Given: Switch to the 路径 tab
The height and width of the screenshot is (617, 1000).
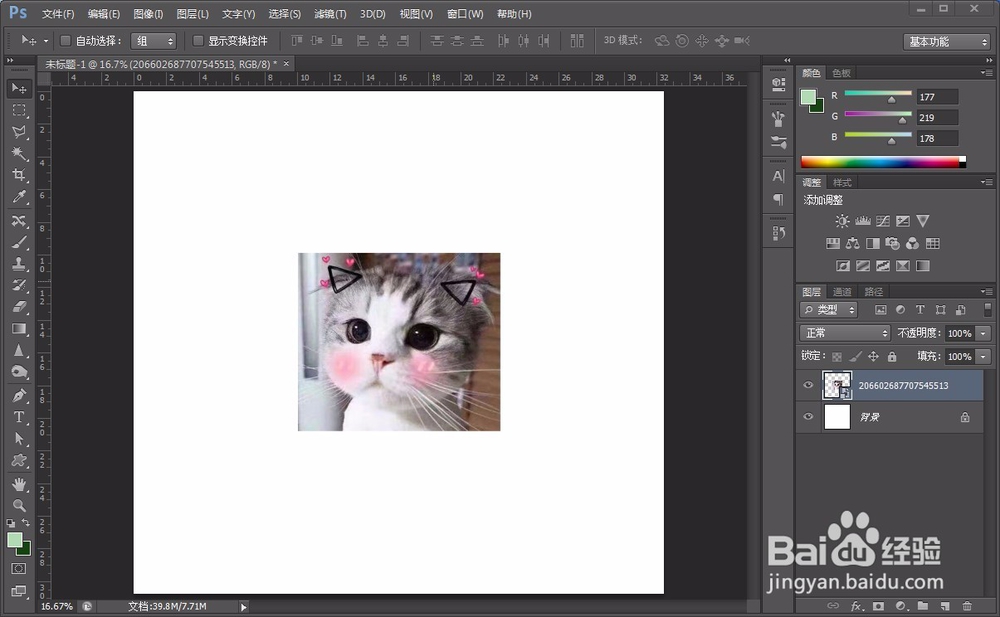Looking at the screenshot, I should point(874,292).
